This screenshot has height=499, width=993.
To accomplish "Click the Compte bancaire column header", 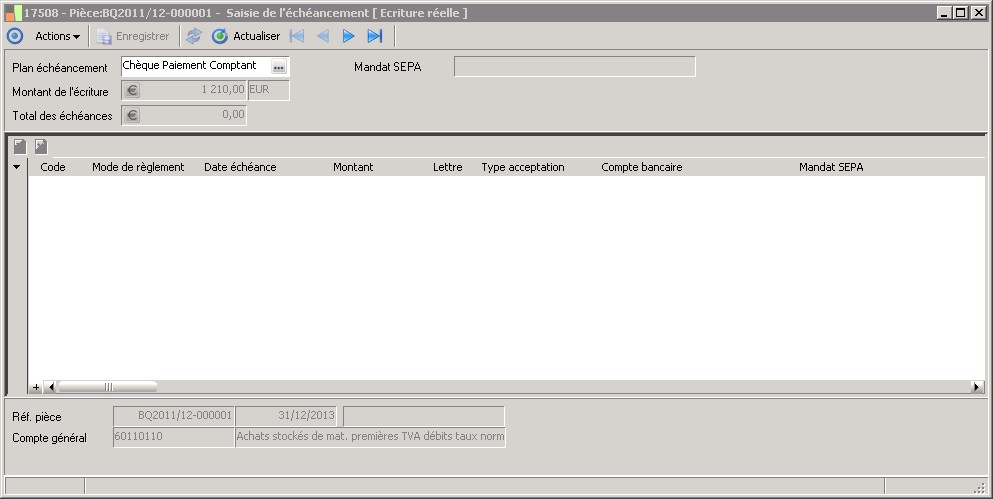I will point(642,167).
